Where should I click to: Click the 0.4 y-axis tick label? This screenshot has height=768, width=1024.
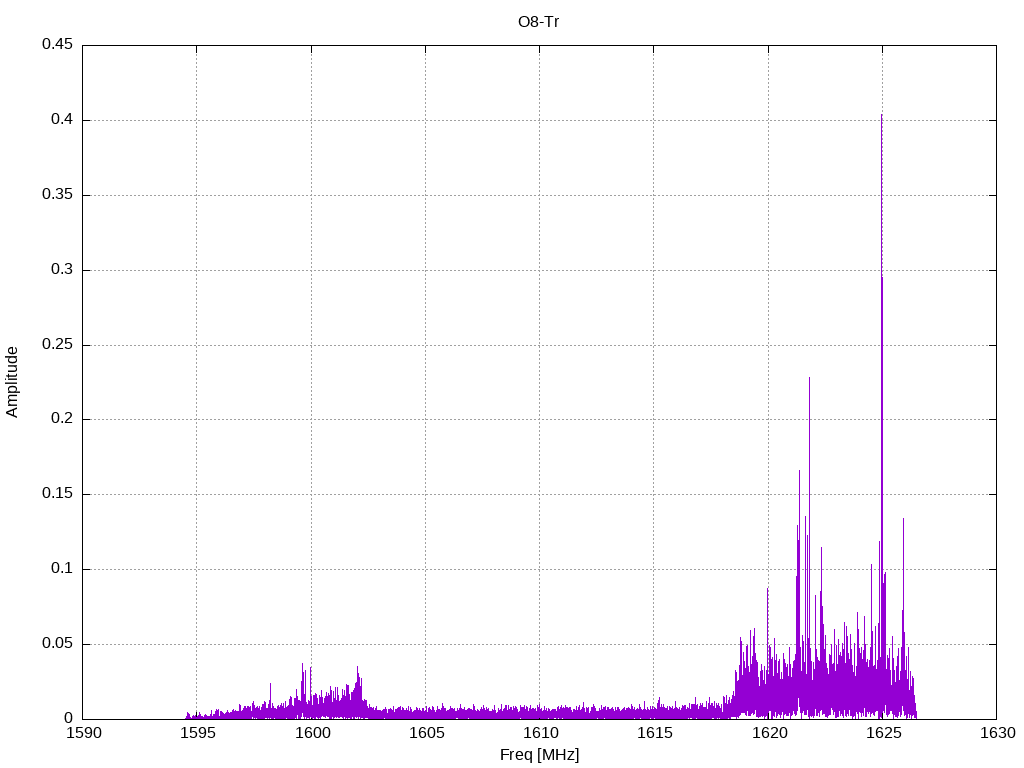click(x=62, y=120)
